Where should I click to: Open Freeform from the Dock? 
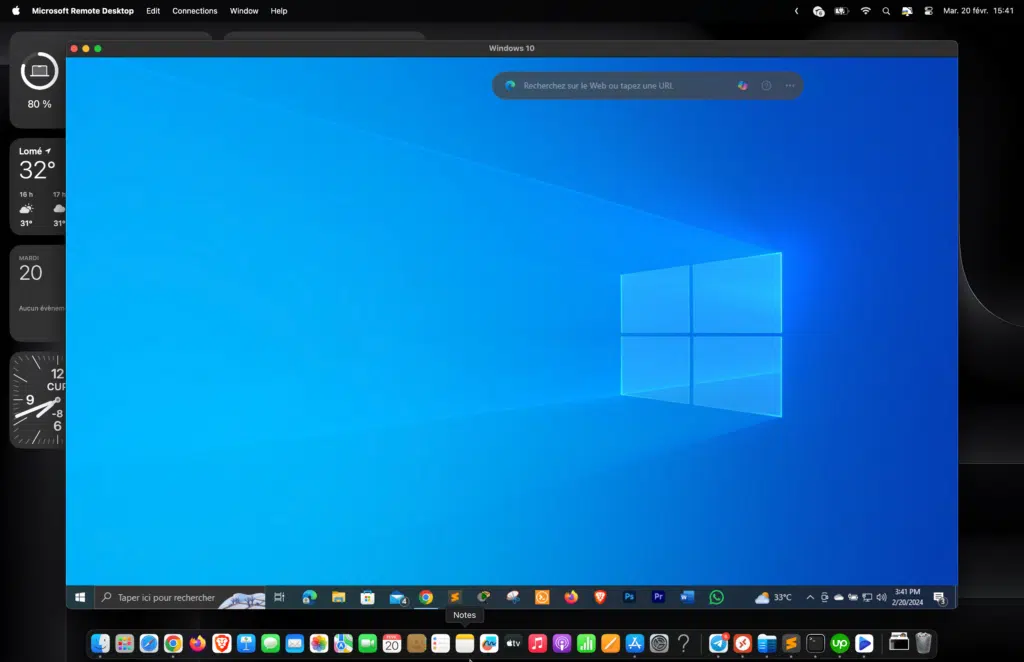pos(489,644)
